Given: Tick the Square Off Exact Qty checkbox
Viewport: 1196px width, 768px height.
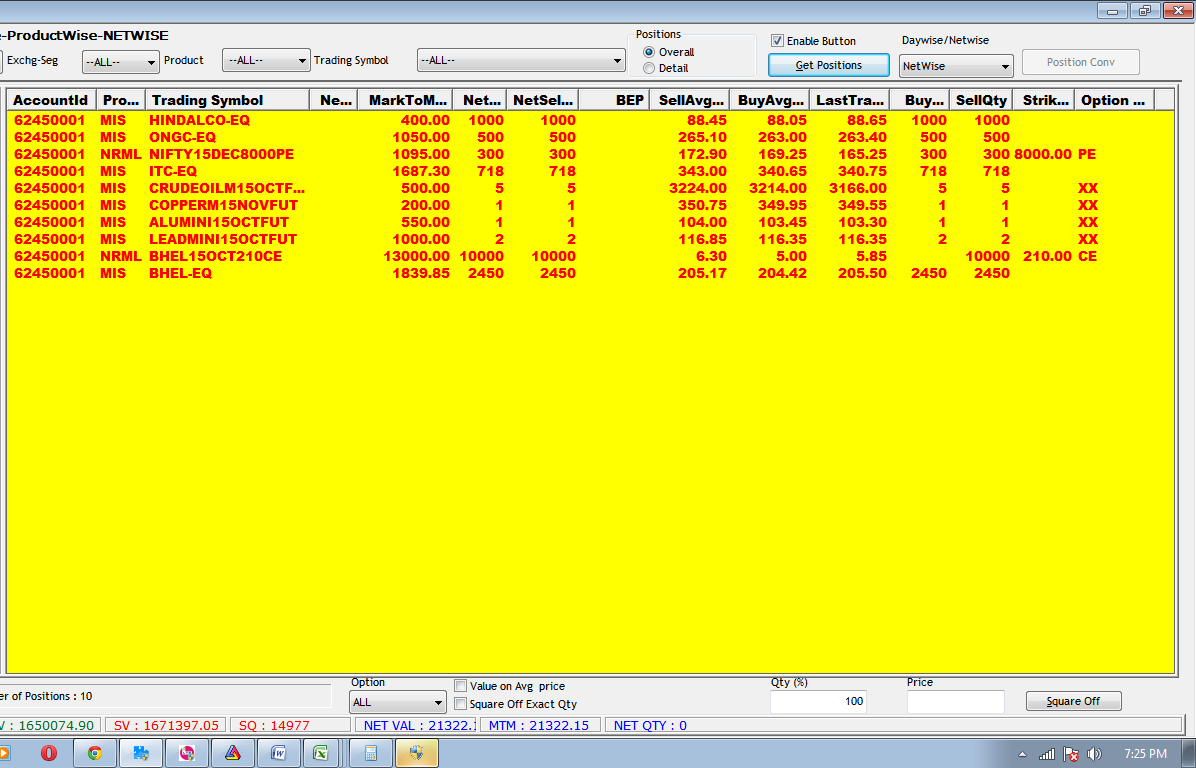Looking at the screenshot, I should 461,703.
